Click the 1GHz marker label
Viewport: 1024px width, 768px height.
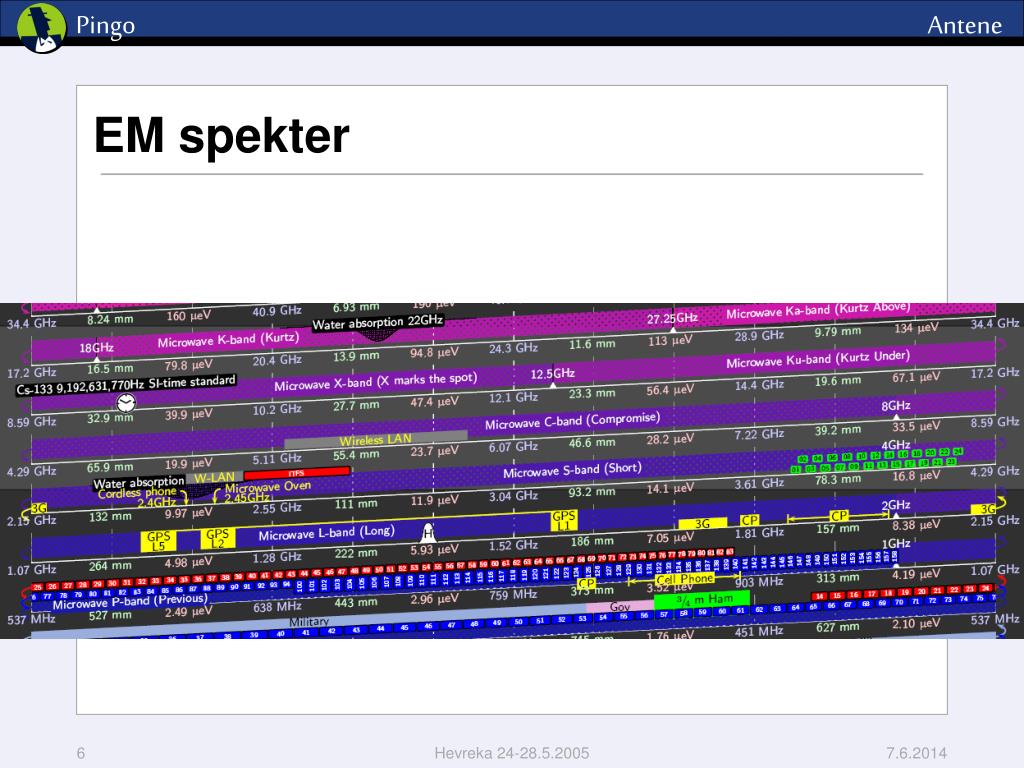coord(896,543)
